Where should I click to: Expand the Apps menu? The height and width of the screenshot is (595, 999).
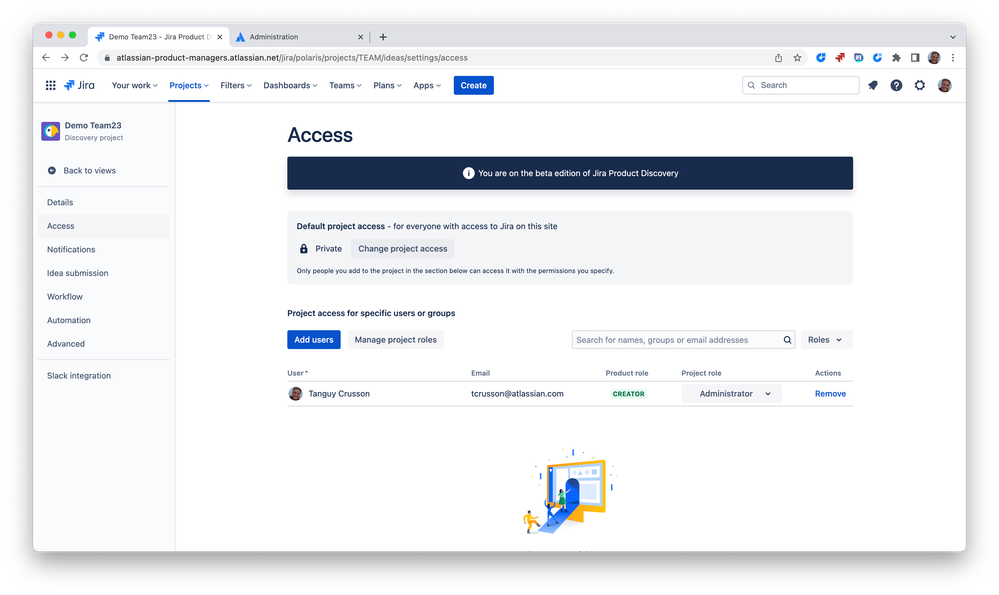point(427,85)
